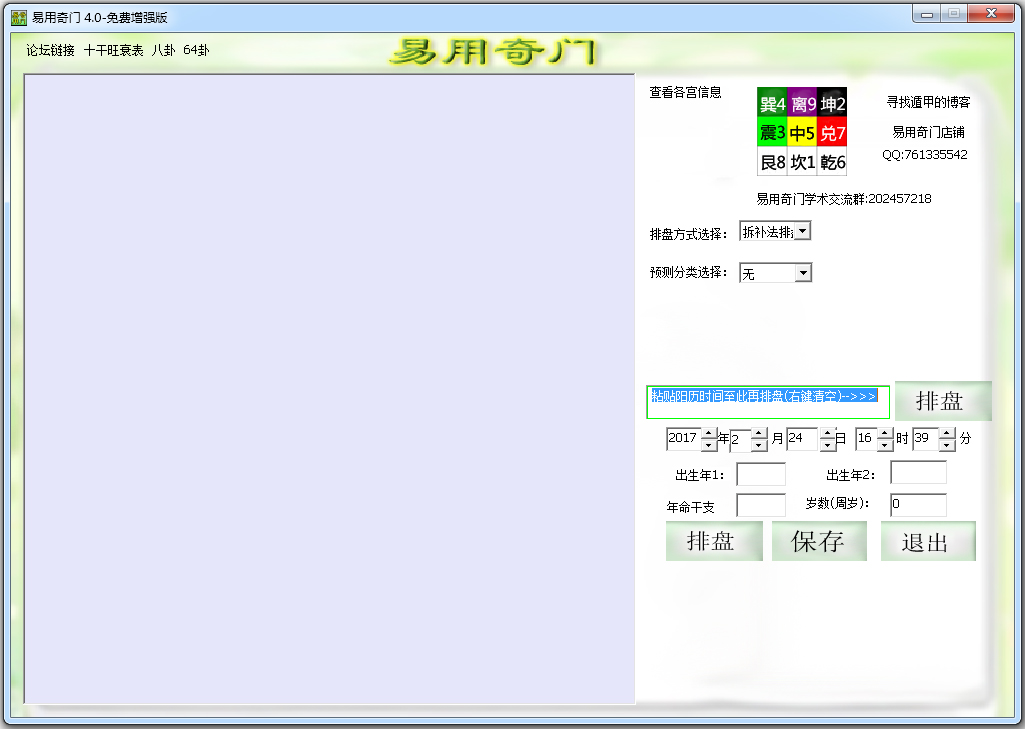
Task: Open the 论坛链接 menu
Action: click(x=50, y=50)
